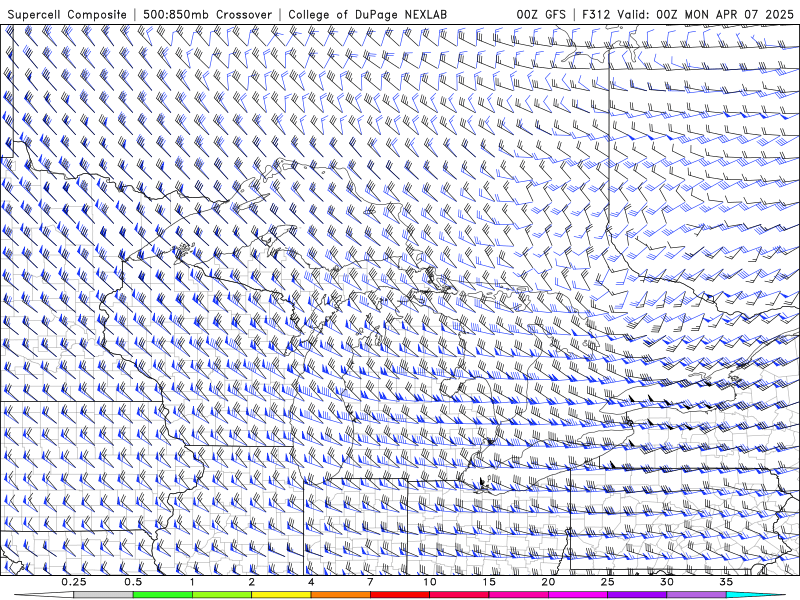Click the '7' legend value
Viewport: 800px width, 600px height.
click(x=370, y=582)
